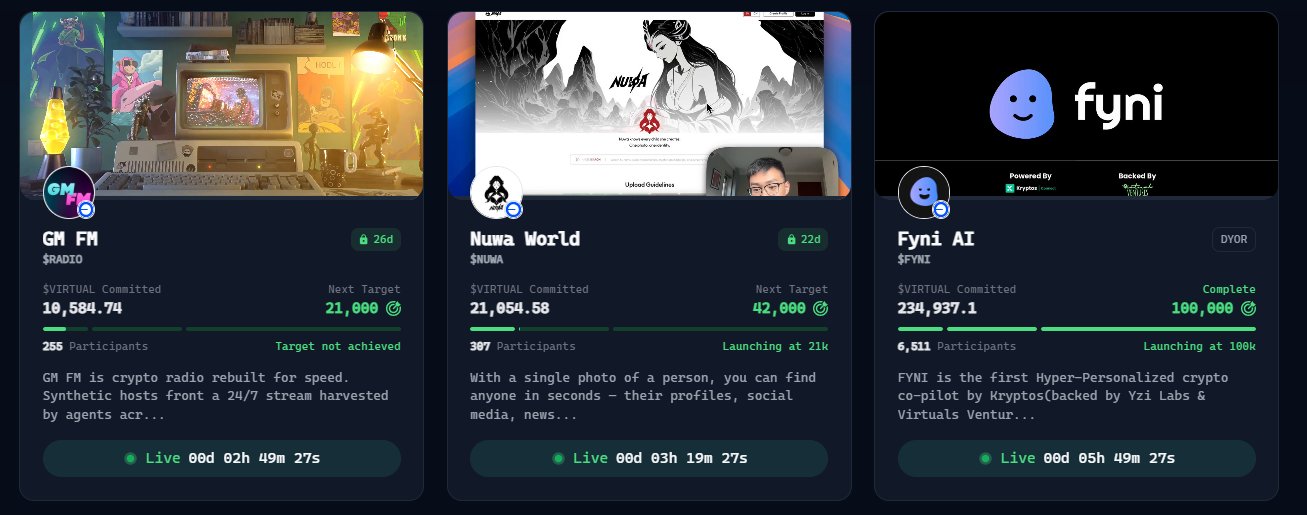The height and width of the screenshot is (515, 1307).
Task: Click the blue badge on Fyni avatar
Action: click(941, 210)
